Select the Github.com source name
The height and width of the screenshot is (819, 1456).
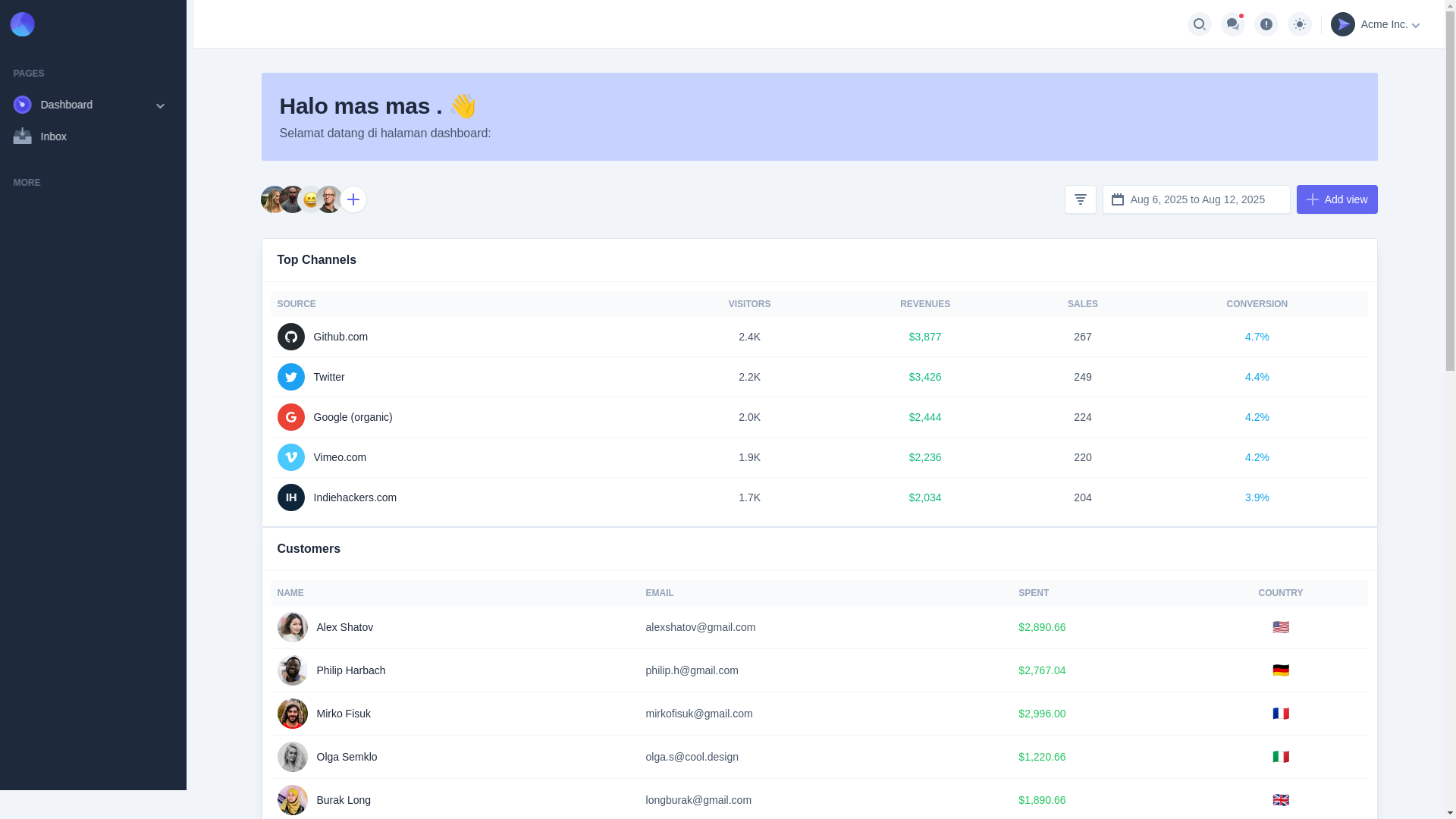(x=340, y=337)
